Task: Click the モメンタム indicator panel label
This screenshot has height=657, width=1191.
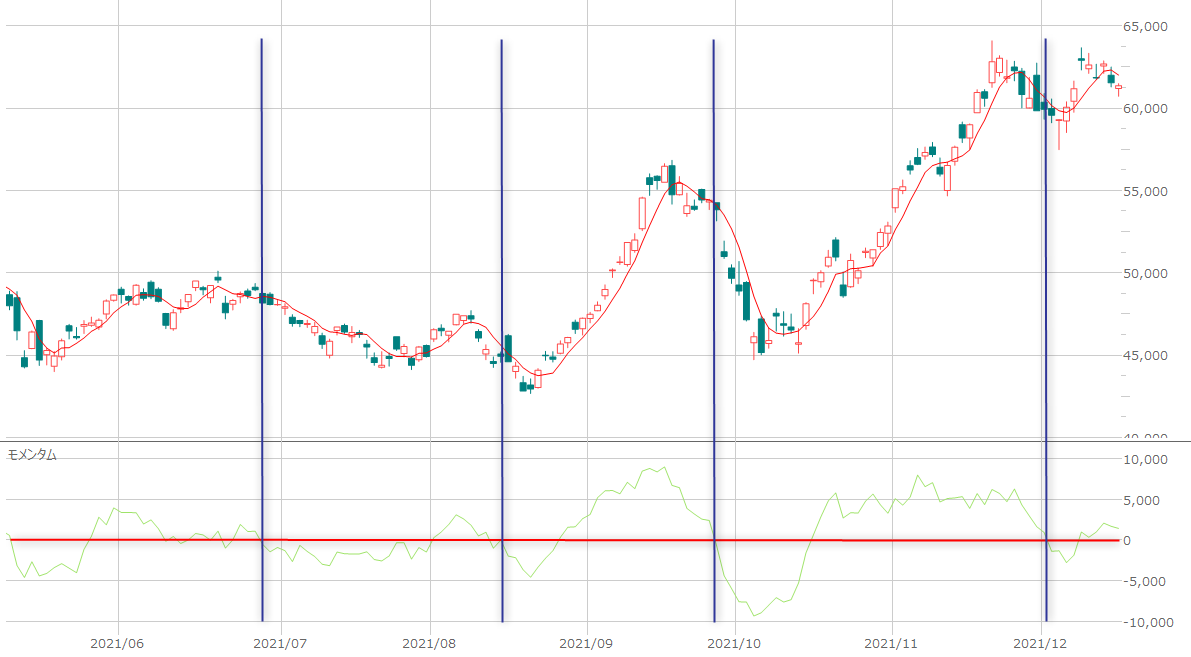Action: [32, 455]
